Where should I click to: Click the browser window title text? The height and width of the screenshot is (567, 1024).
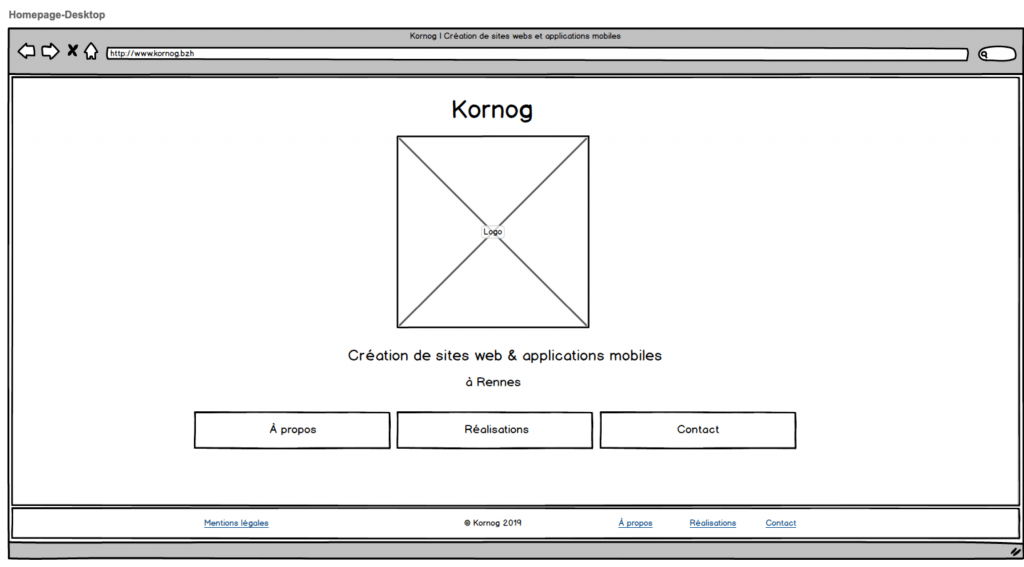pos(515,36)
